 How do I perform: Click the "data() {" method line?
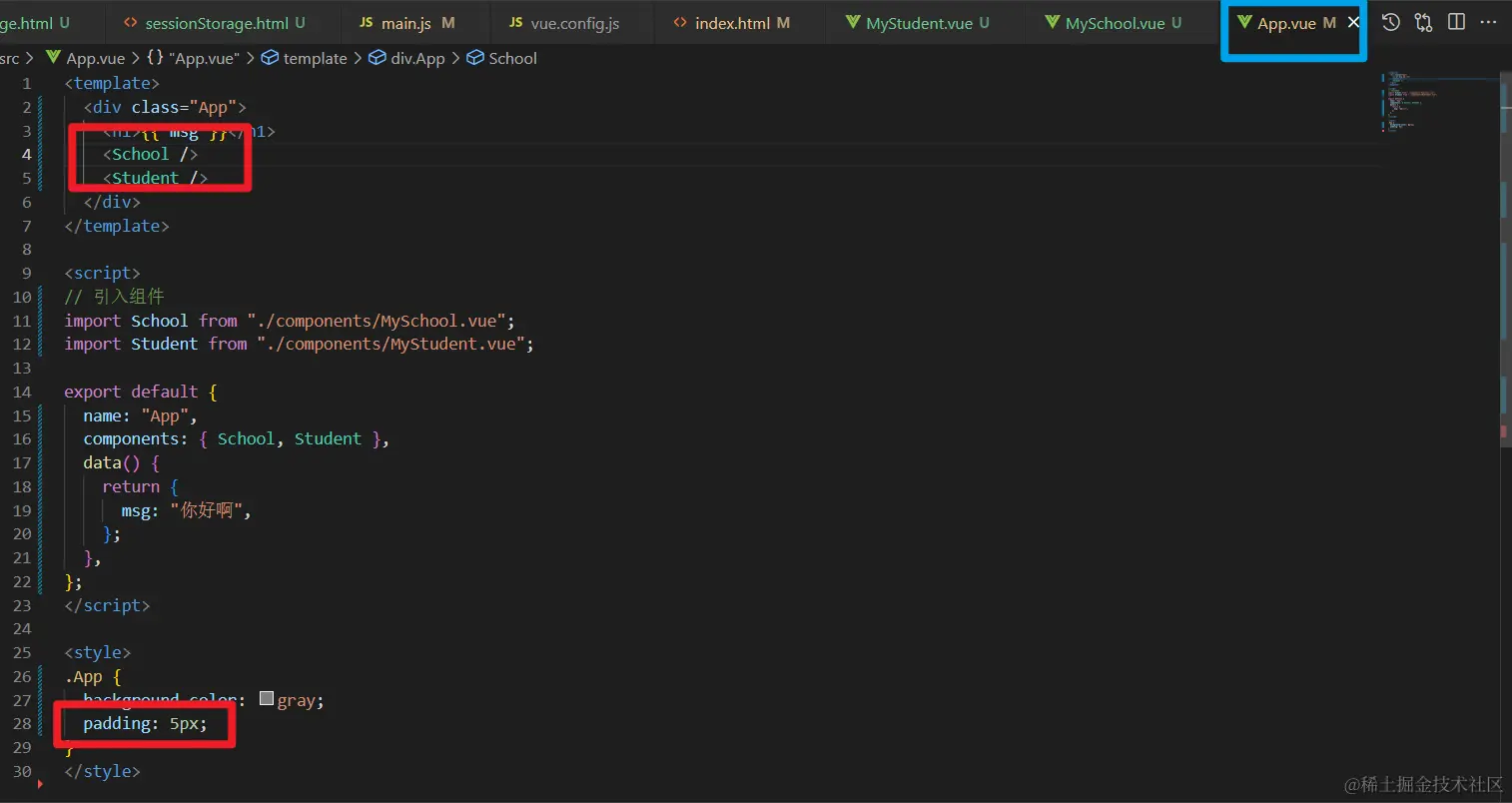tap(121, 462)
